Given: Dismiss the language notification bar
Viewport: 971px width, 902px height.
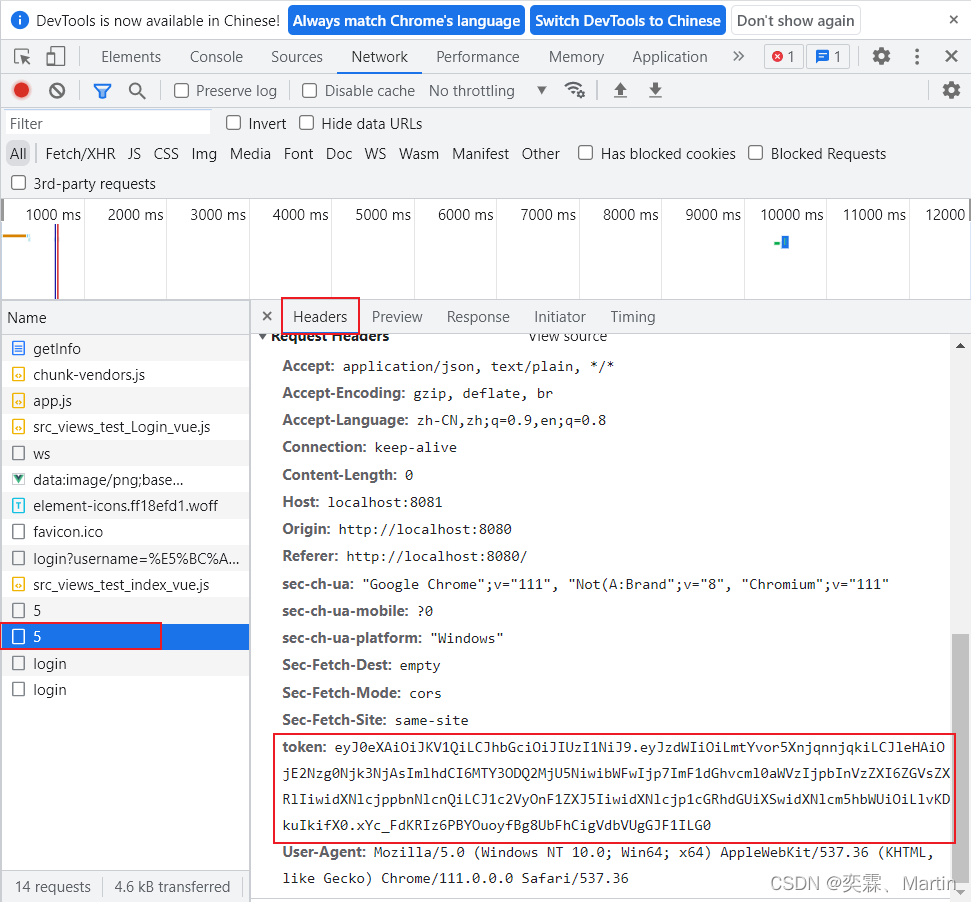Looking at the screenshot, I should click(954, 20).
